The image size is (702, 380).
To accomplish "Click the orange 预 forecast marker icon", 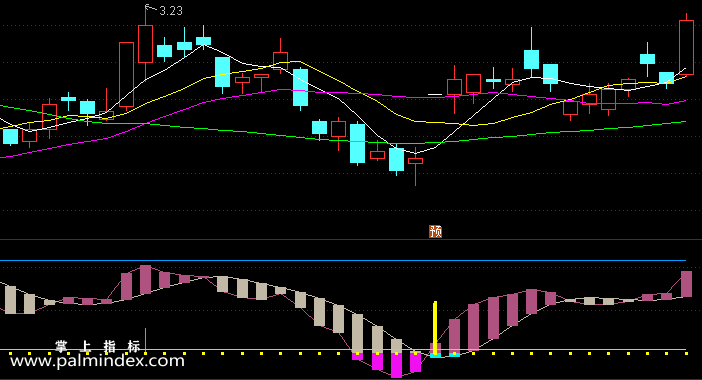I will pos(435,231).
